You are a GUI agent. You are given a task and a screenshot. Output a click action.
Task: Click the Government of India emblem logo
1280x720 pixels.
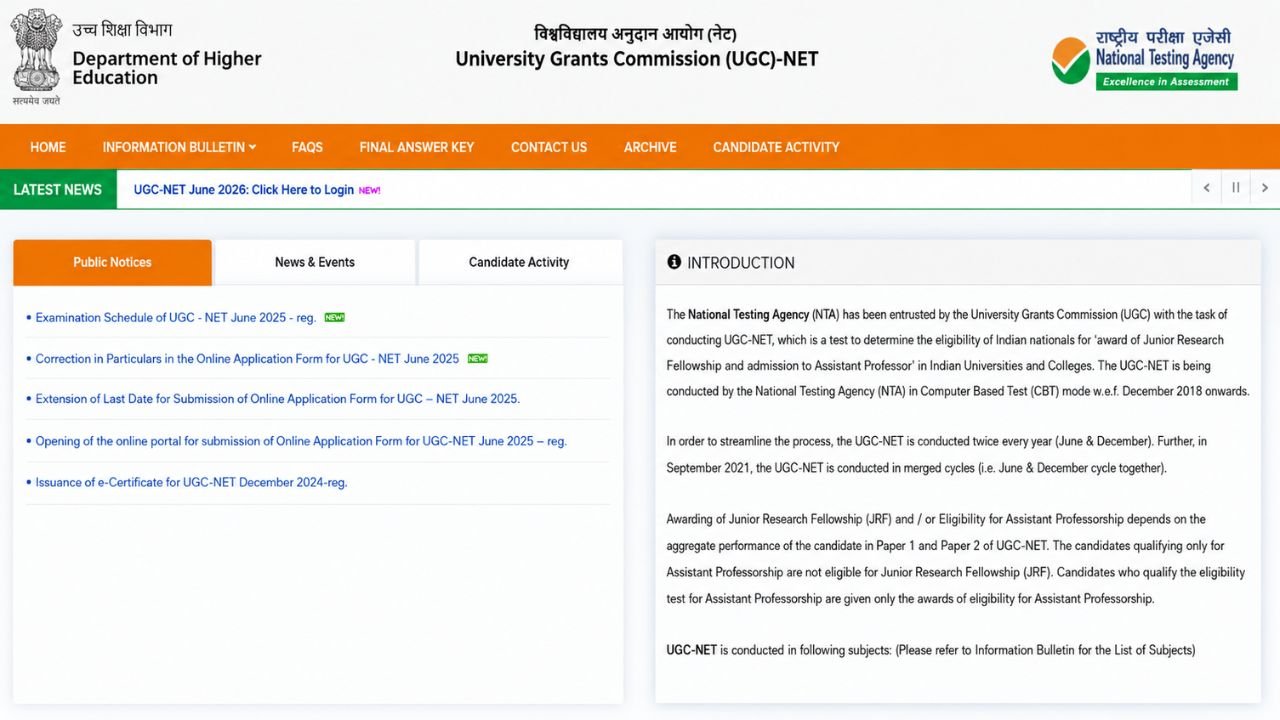pyautogui.click(x=37, y=56)
